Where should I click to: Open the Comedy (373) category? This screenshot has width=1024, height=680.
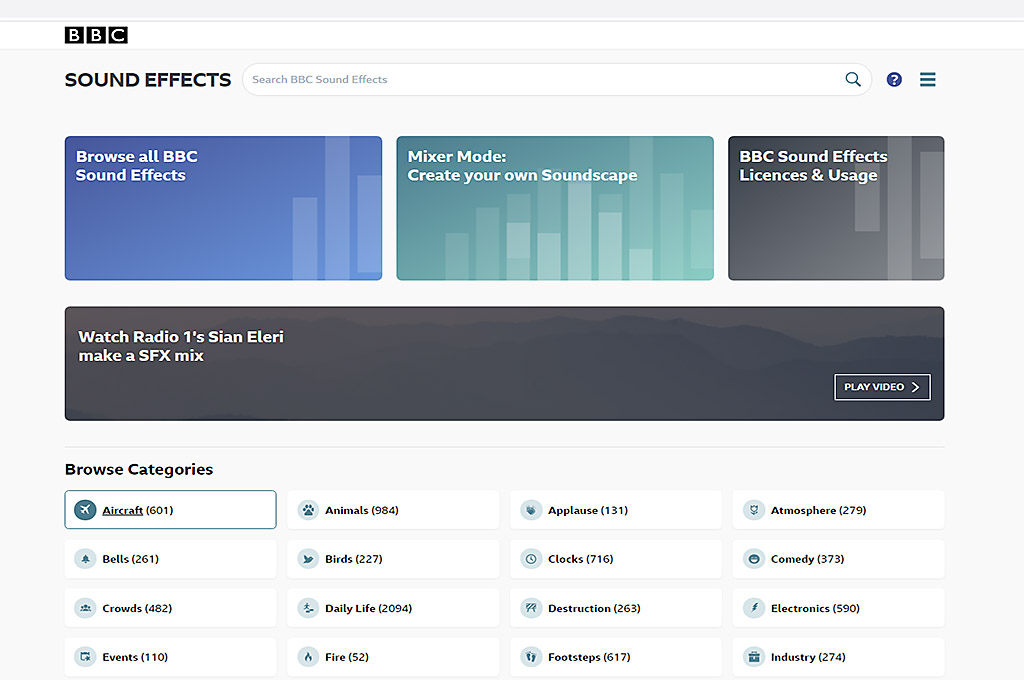pyautogui.click(x=807, y=559)
